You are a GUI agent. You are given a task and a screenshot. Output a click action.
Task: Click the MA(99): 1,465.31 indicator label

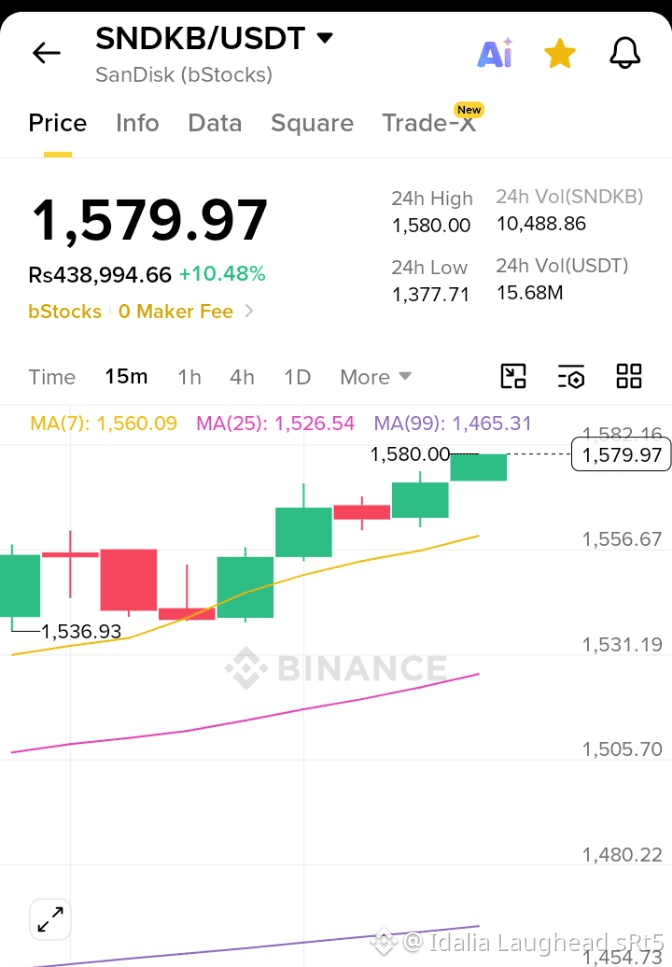coord(453,423)
